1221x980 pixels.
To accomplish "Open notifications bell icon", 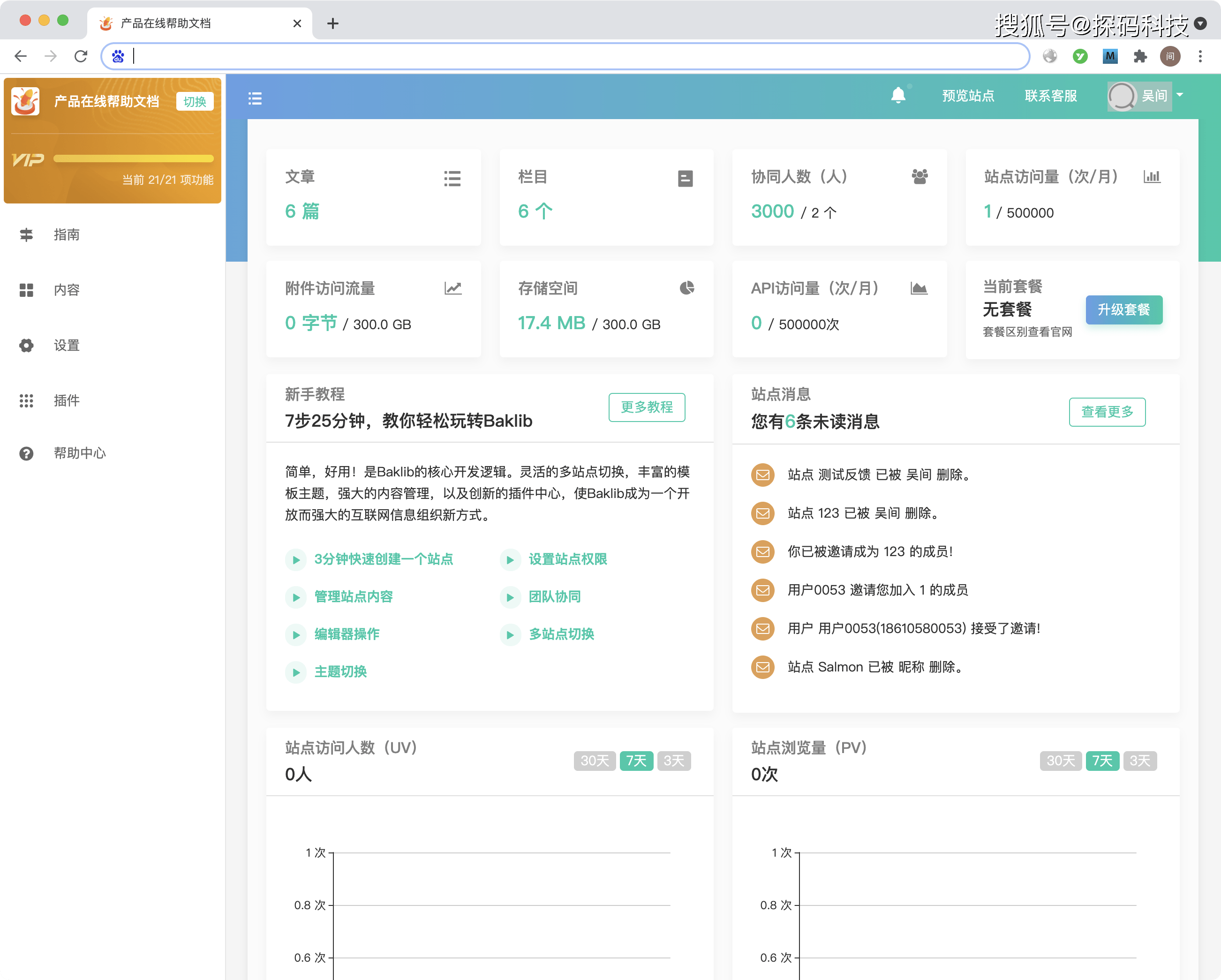I will click(897, 95).
